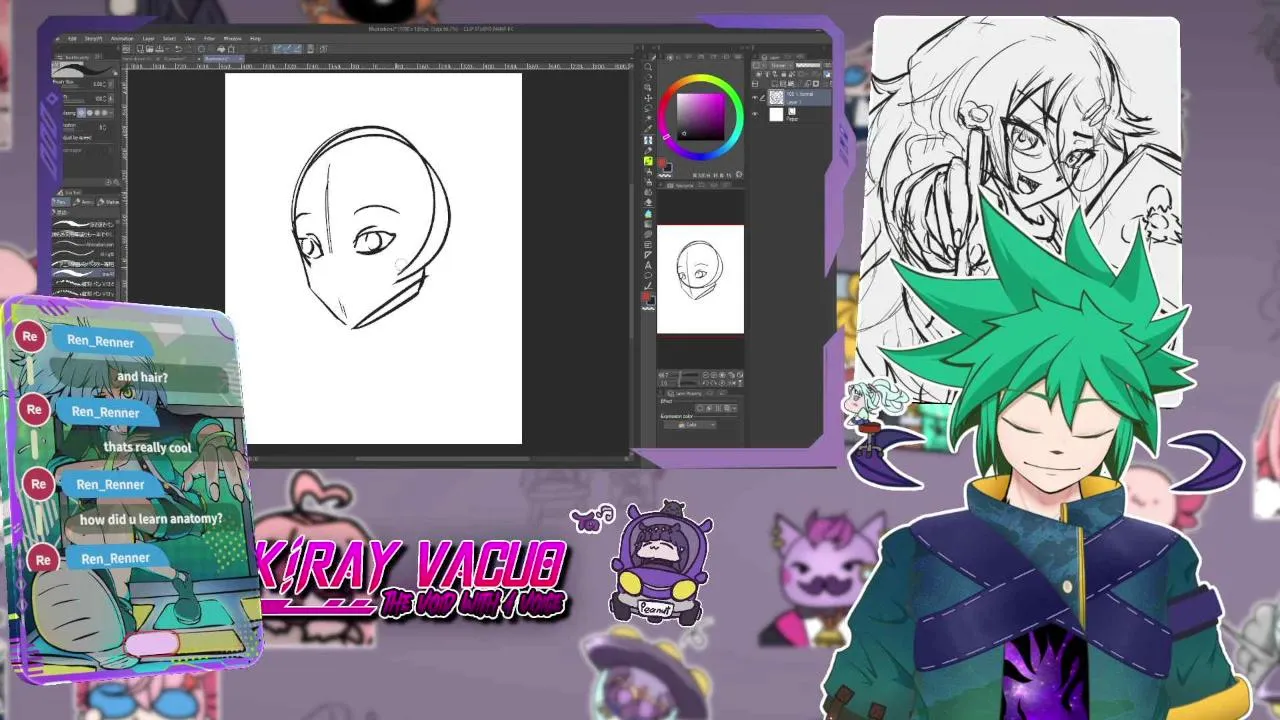Viewport: 1280px width, 720px height.
Task: Select the lasso Selection area tool
Action: 648,108
